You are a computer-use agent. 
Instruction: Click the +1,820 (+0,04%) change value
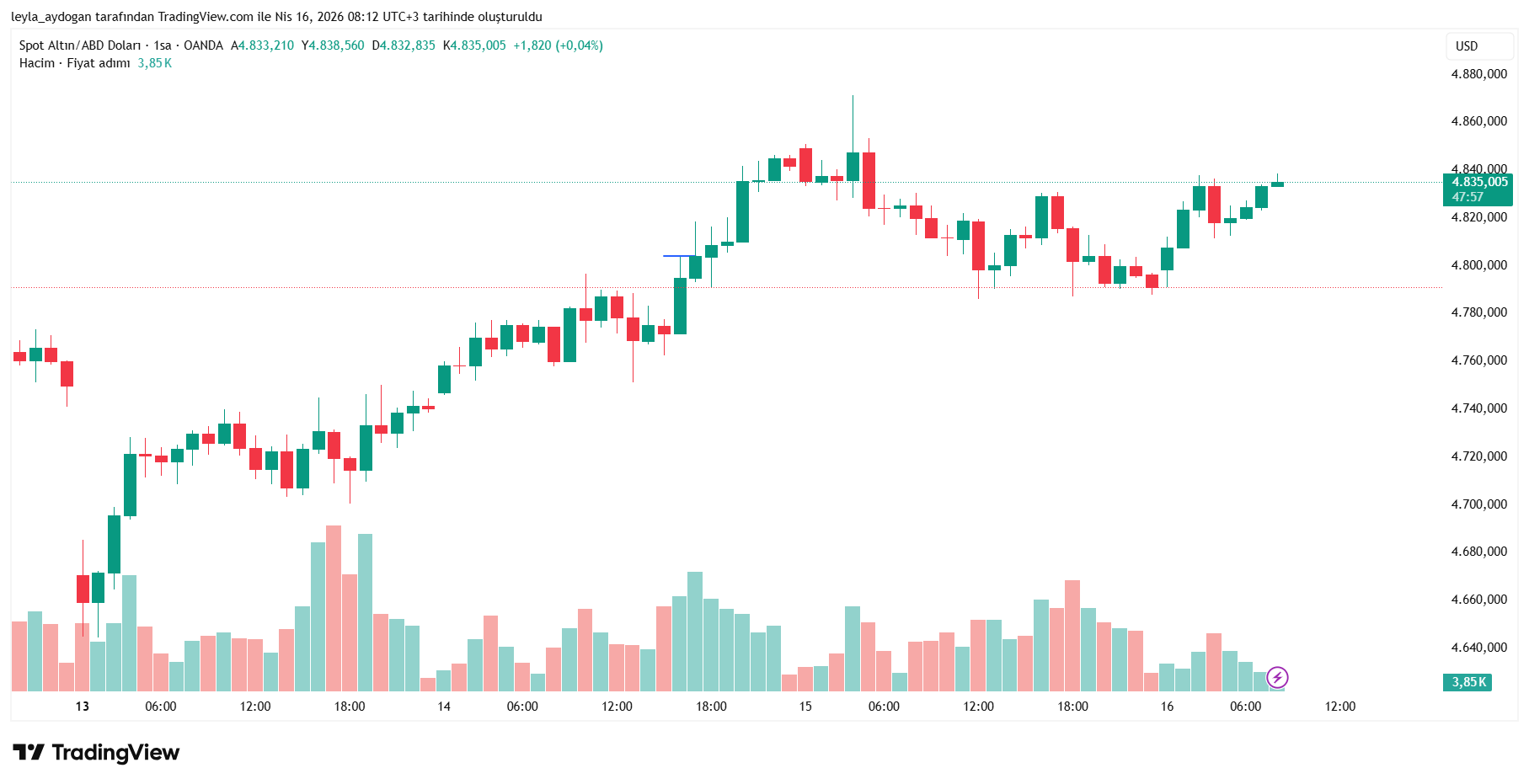pyautogui.click(x=558, y=45)
